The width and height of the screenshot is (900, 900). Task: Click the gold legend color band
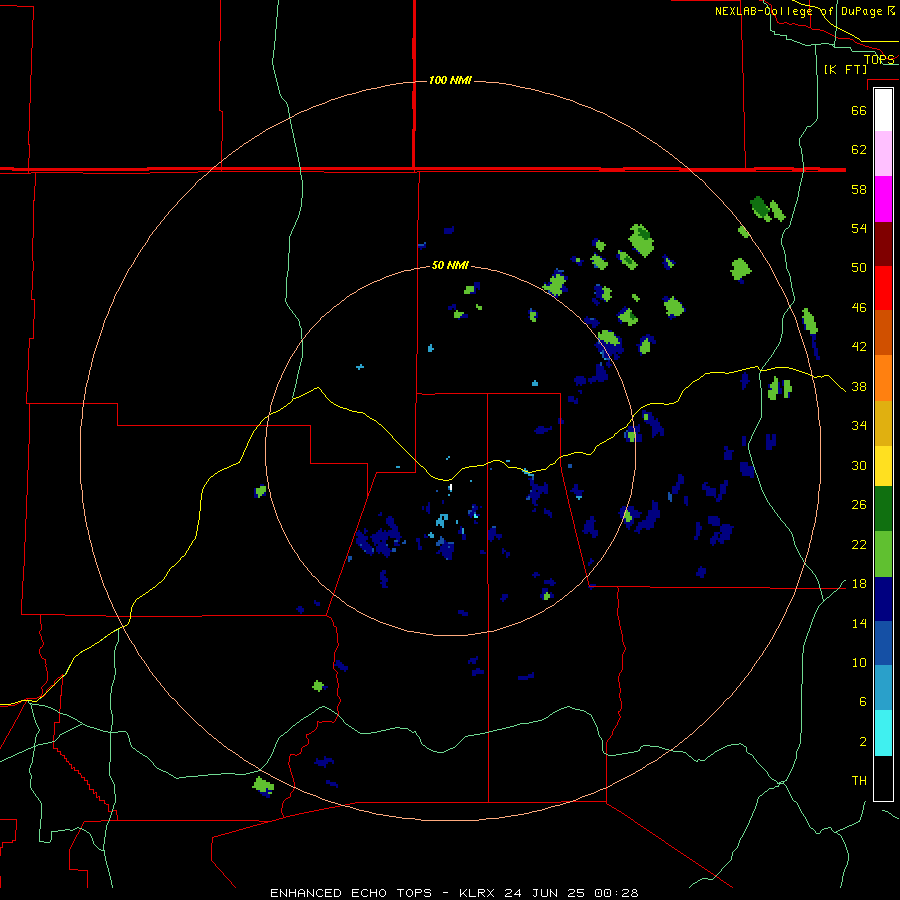[883, 423]
